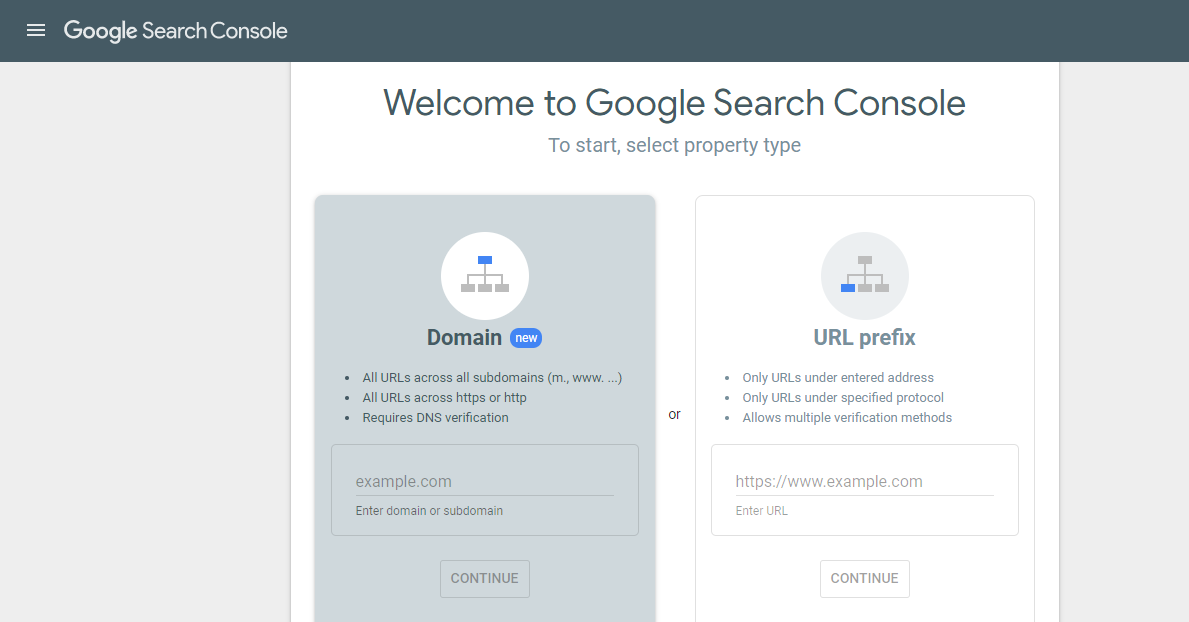Click the URL prefix sitemap icon
The width and height of the screenshot is (1189, 622).
865,276
